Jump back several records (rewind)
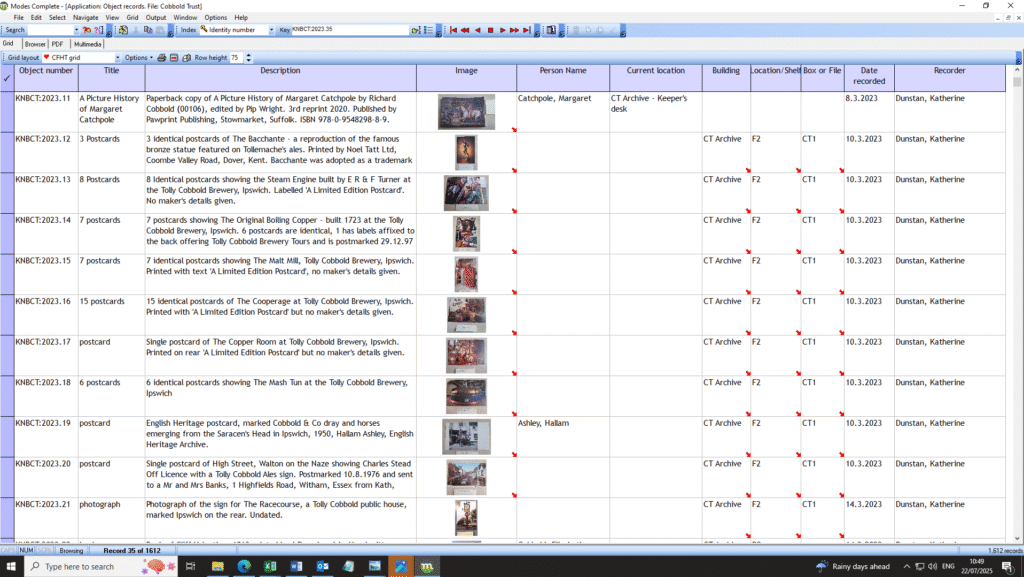1024x577 pixels. [465, 30]
